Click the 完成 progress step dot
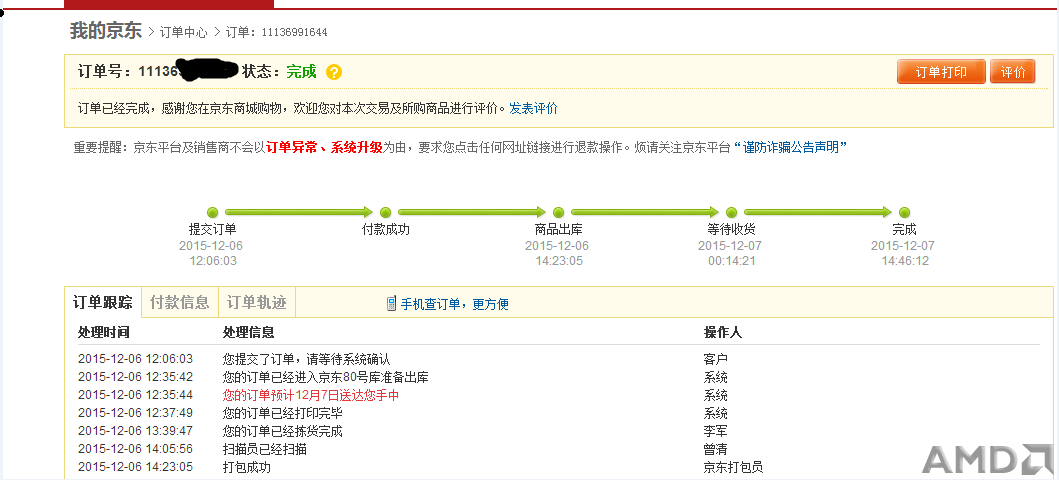This screenshot has width=1059, height=480. pyautogui.click(x=904, y=213)
